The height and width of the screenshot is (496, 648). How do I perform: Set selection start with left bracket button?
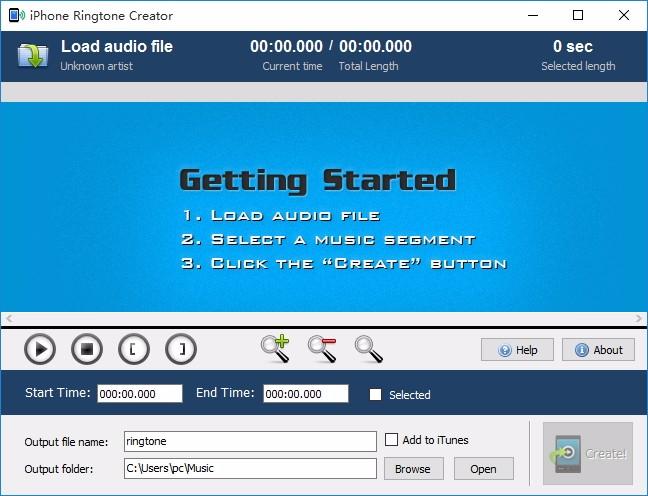click(x=134, y=350)
